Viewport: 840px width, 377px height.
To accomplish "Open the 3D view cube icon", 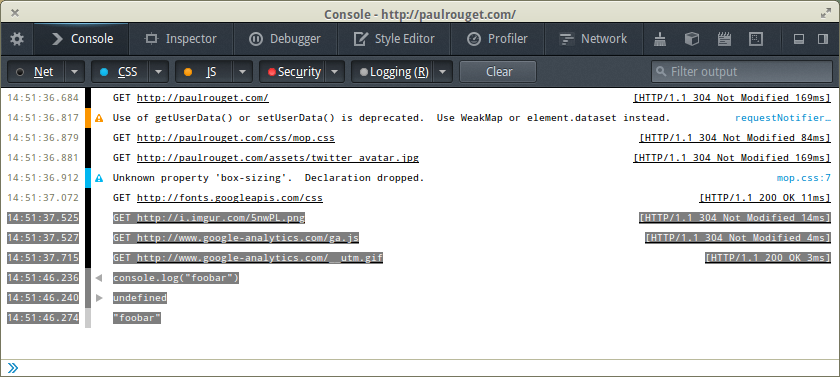I will click(x=692, y=39).
